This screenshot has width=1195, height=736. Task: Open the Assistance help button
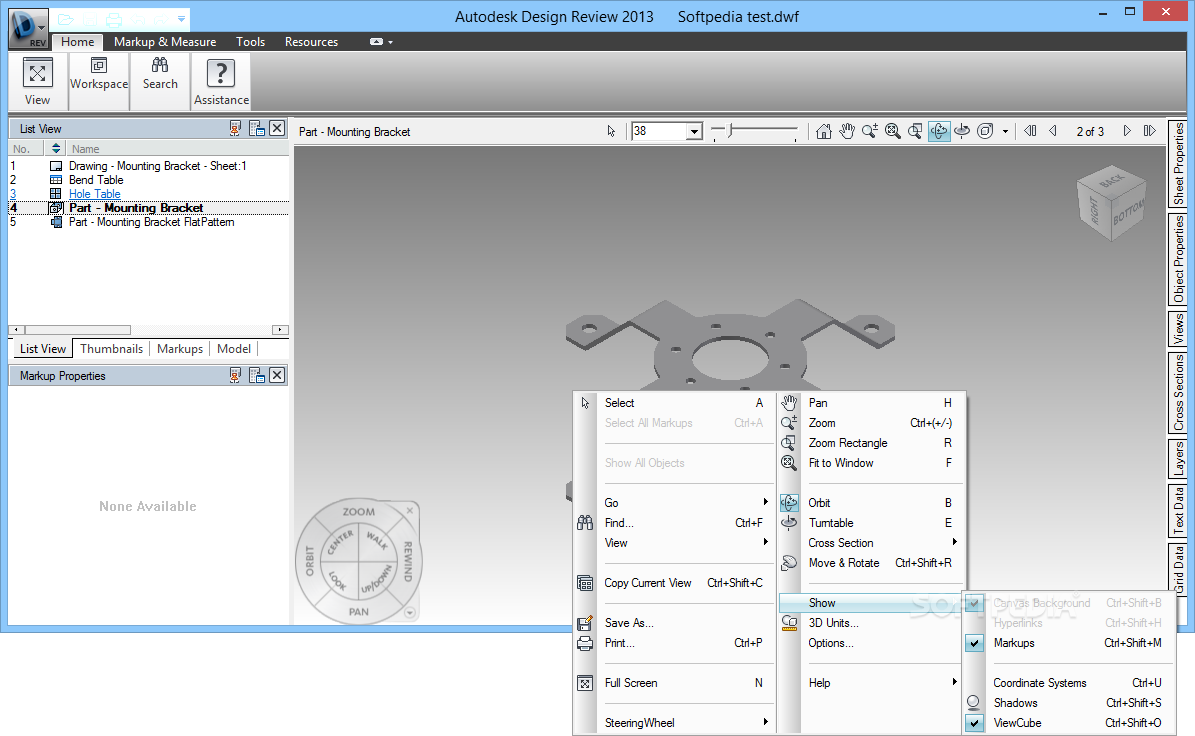pyautogui.click(x=221, y=82)
